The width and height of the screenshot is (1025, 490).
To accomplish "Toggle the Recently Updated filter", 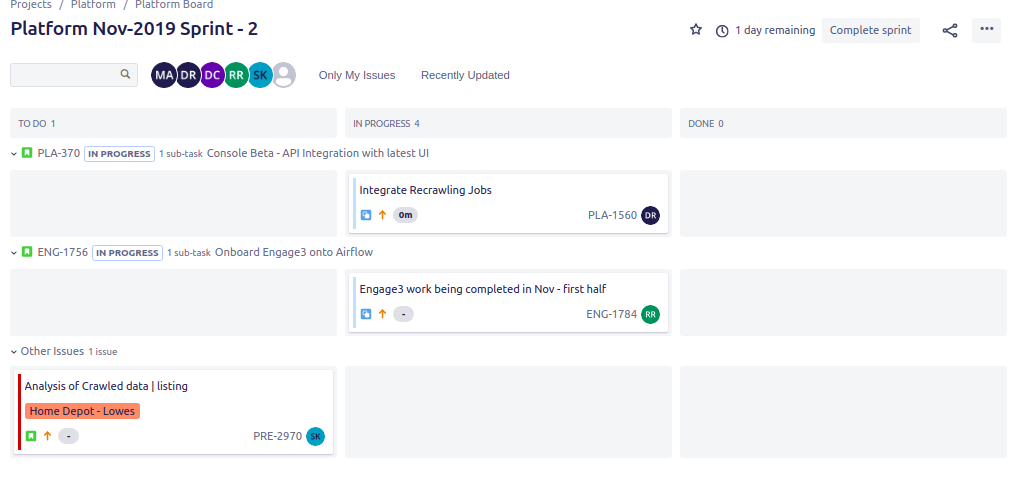I will pyautogui.click(x=465, y=75).
